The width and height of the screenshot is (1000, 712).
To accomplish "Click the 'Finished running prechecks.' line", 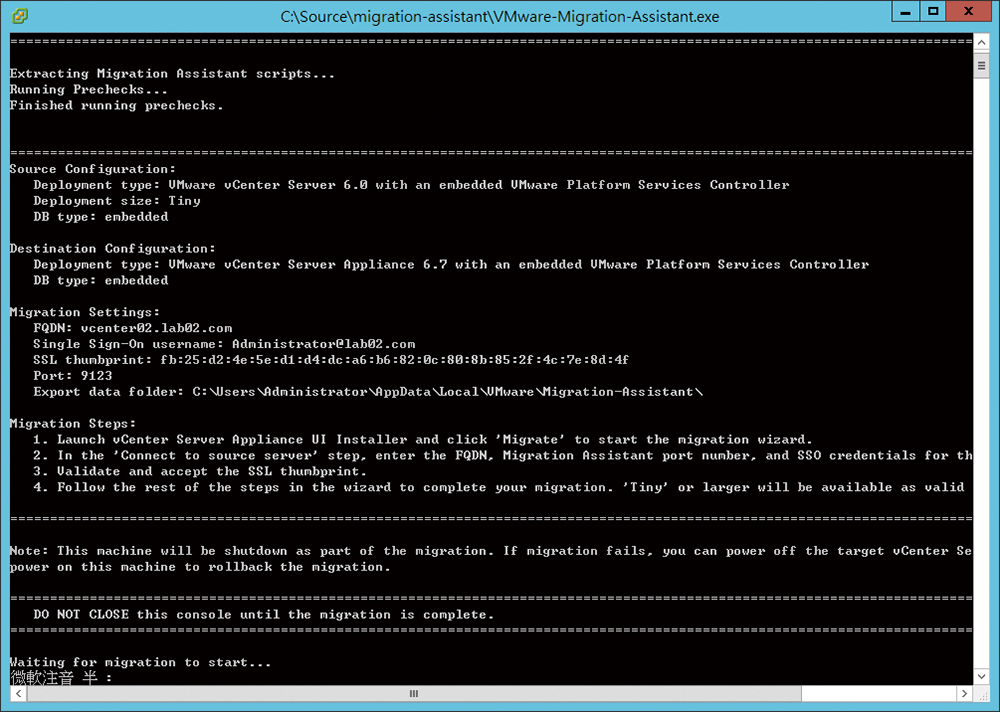I will [117, 105].
